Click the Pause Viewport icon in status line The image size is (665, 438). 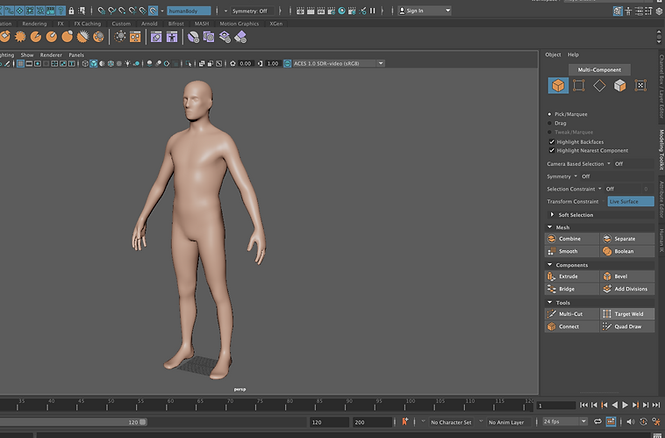coord(372,11)
